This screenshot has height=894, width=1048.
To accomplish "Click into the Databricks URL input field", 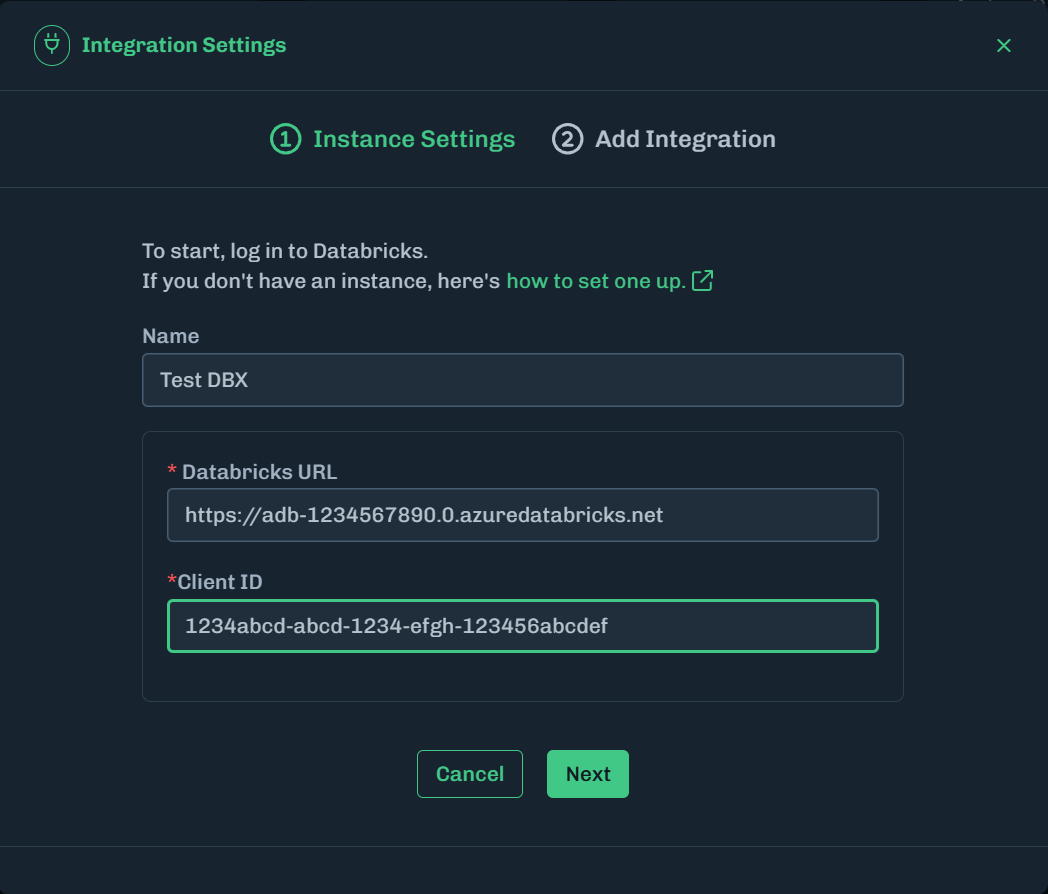I will [522, 515].
